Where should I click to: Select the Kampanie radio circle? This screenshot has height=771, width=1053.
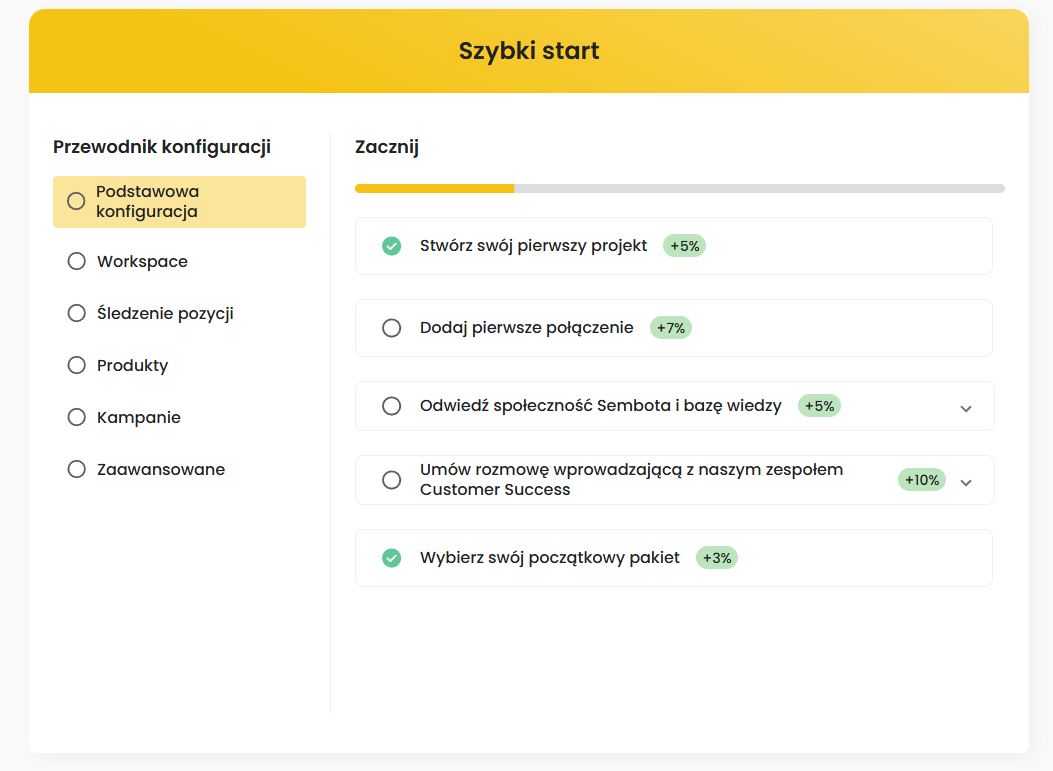click(77, 417)
